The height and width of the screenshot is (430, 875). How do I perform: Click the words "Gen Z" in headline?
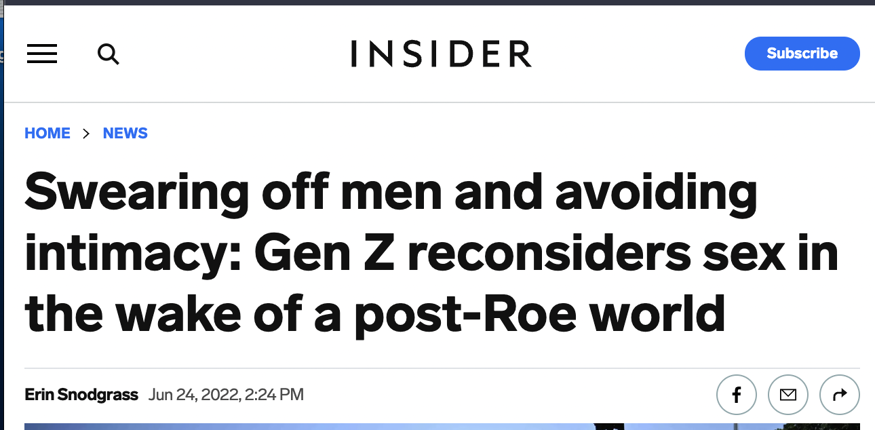[x=318, y=253]
